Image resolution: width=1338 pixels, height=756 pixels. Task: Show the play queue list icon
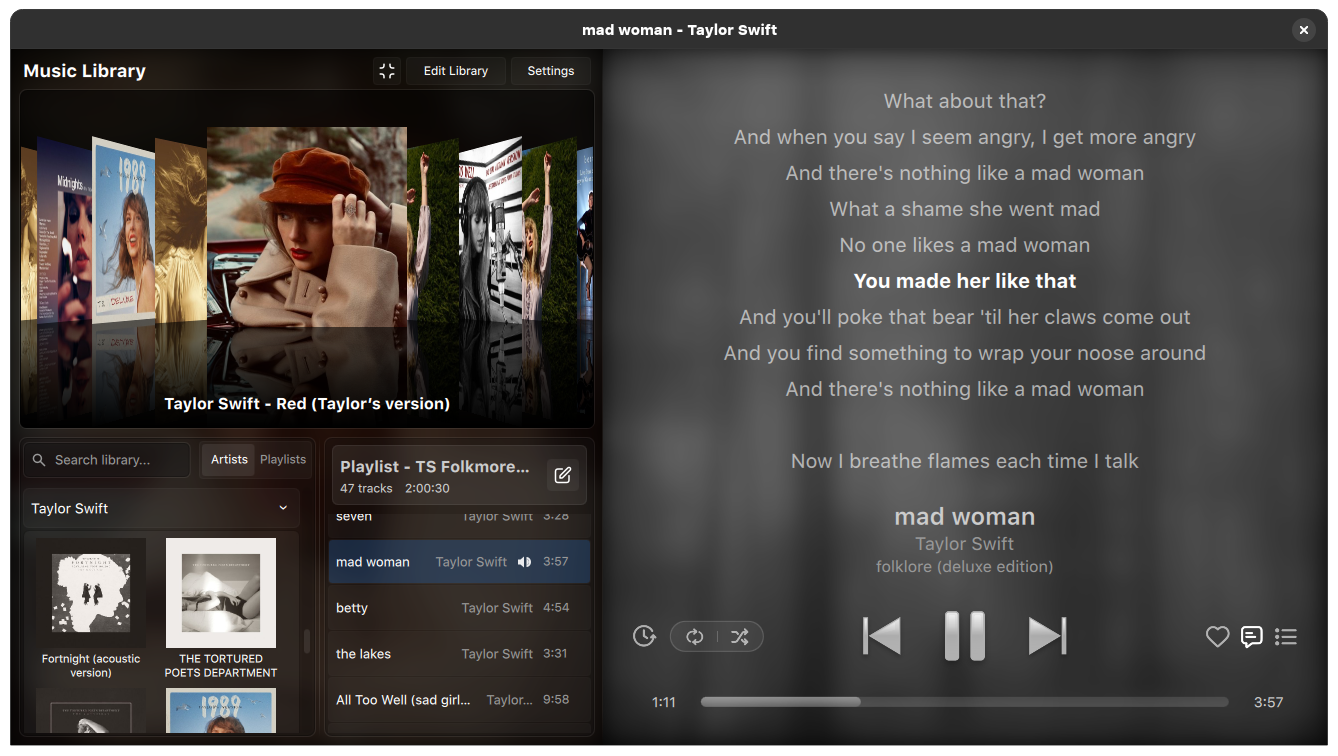[x=1286, y=637]
